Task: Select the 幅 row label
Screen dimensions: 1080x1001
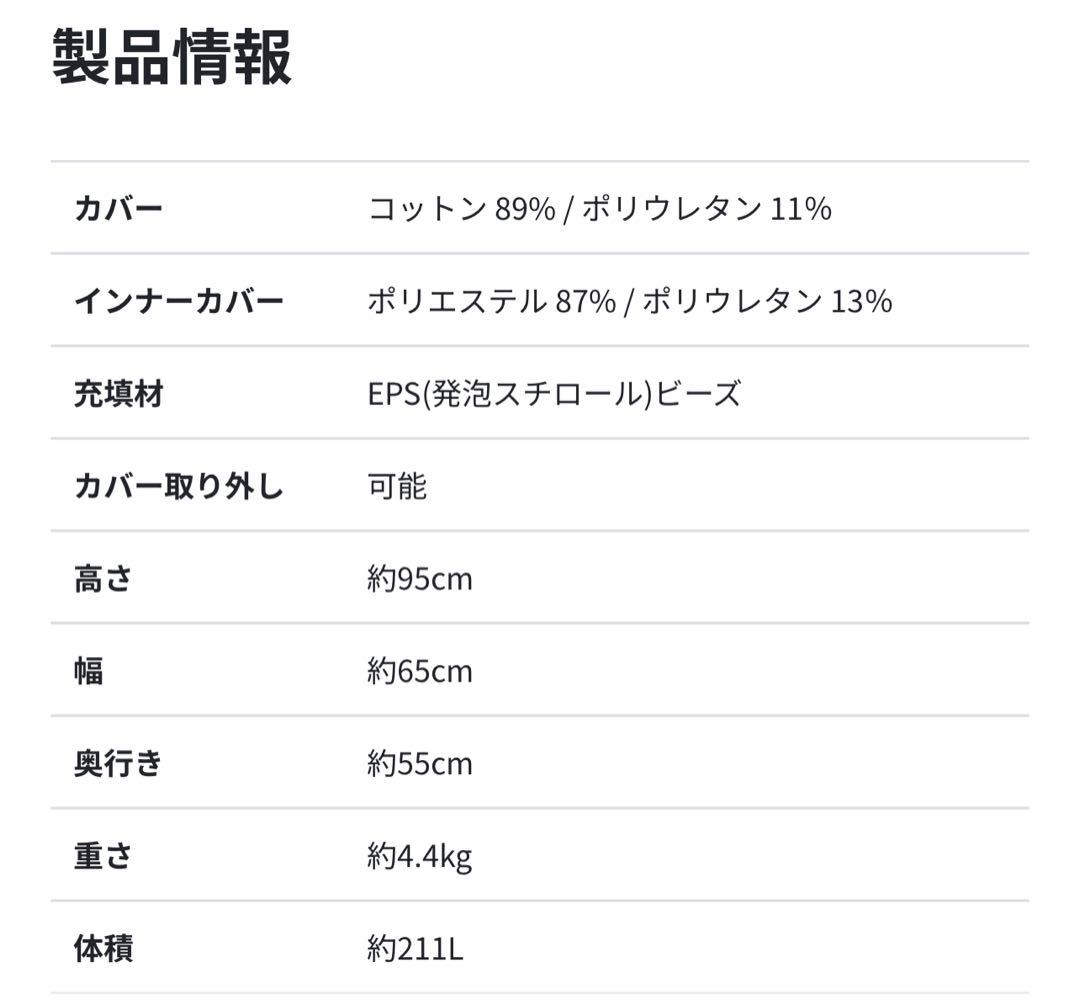Action: point(89,671)
